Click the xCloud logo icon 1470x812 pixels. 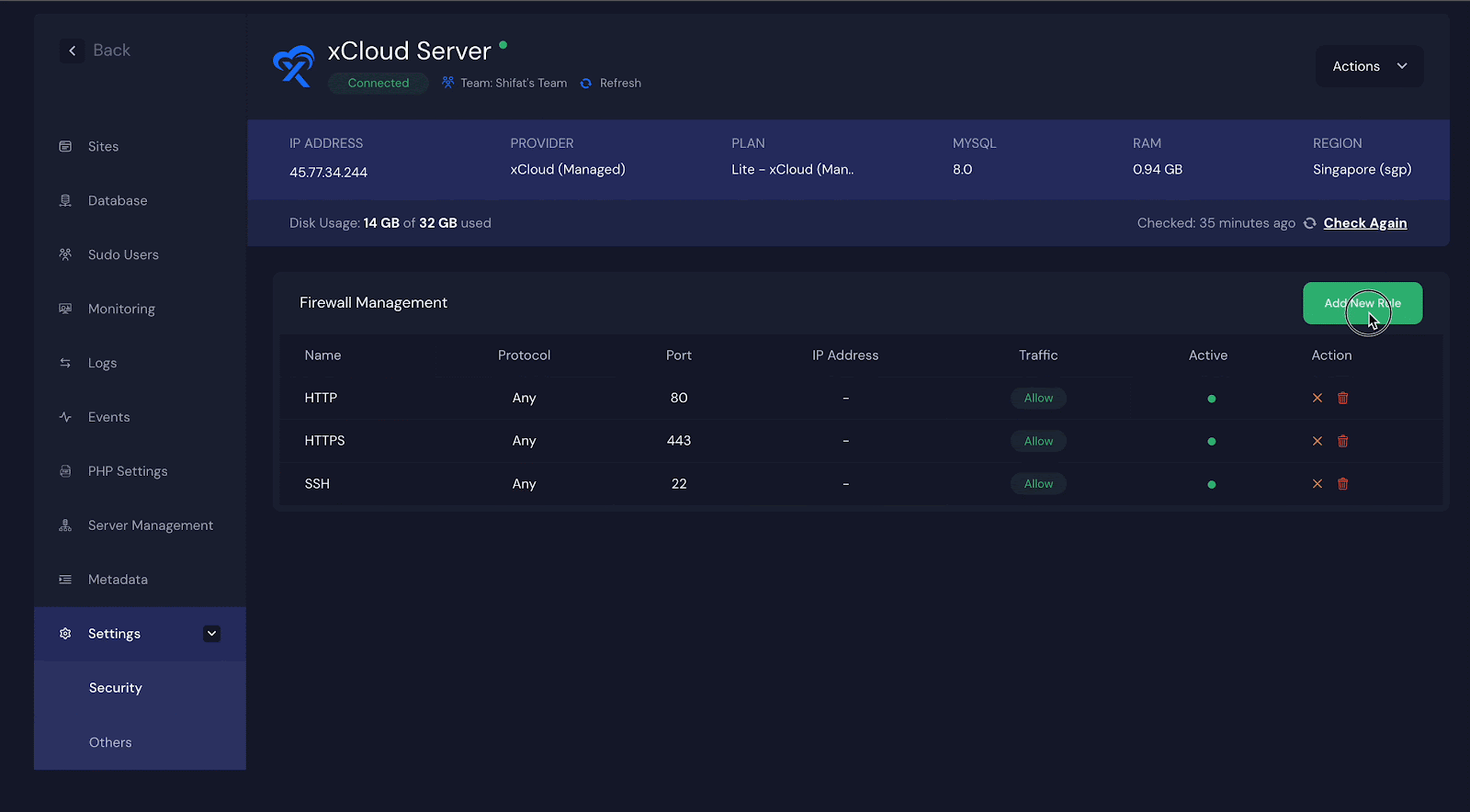coord(293,66)
